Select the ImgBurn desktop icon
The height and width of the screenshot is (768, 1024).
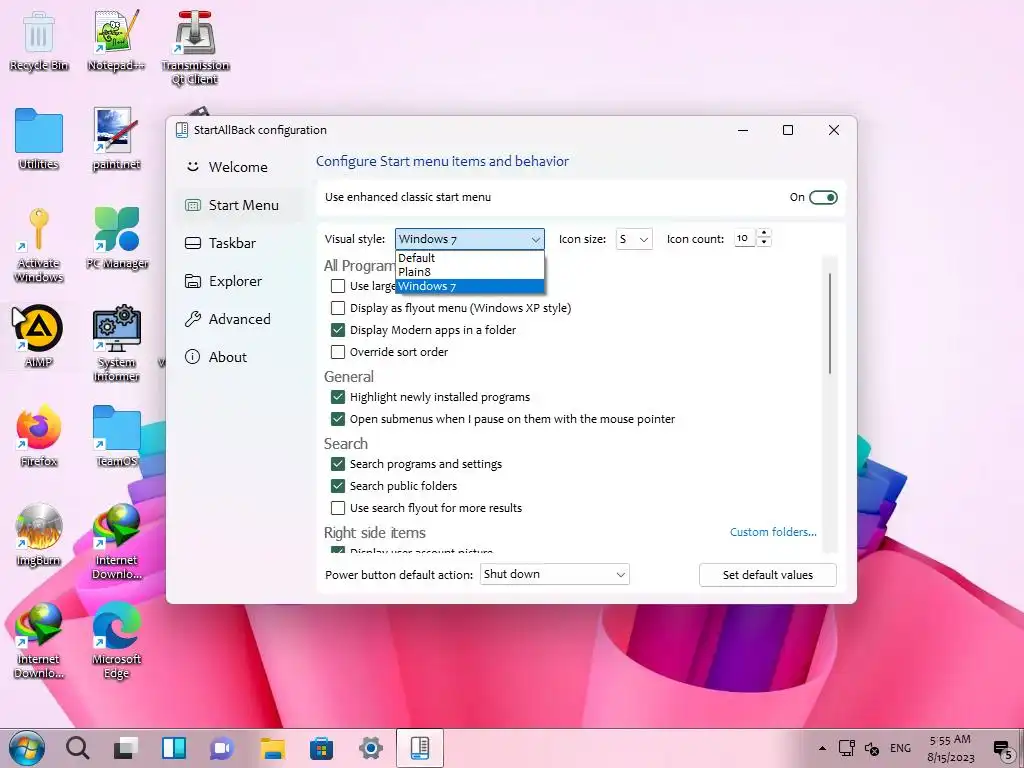(x=39, y=535)
